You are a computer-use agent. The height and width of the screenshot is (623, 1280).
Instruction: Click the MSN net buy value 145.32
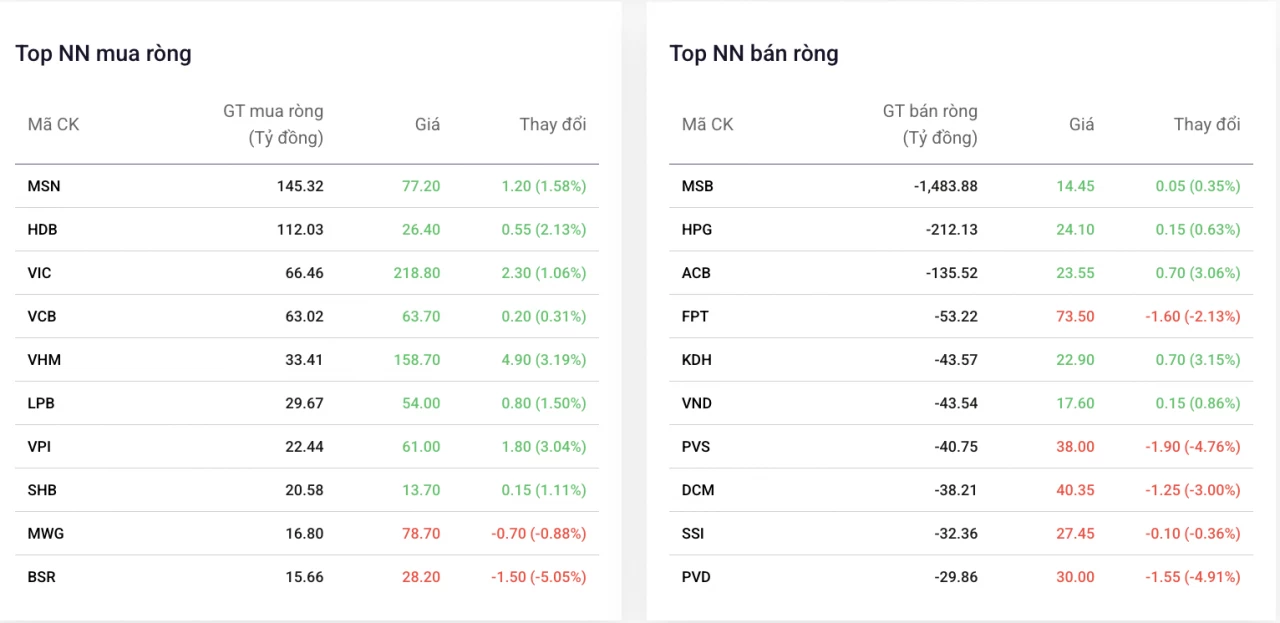tap(300, 186)
